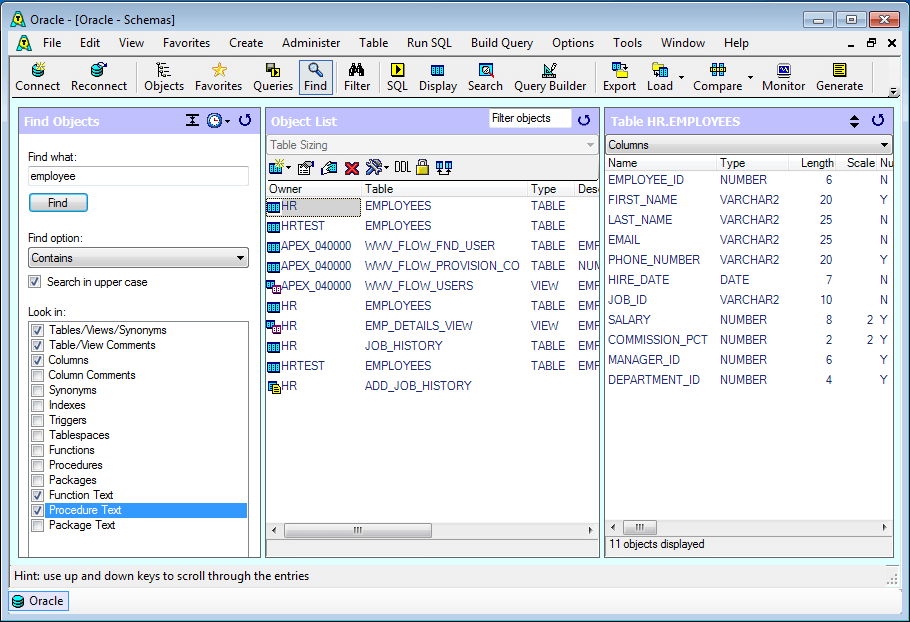The width and height of the screenshot is (910, 622).
Task: Click the Oracle button in the bottom bar
Action: (38, 601)
